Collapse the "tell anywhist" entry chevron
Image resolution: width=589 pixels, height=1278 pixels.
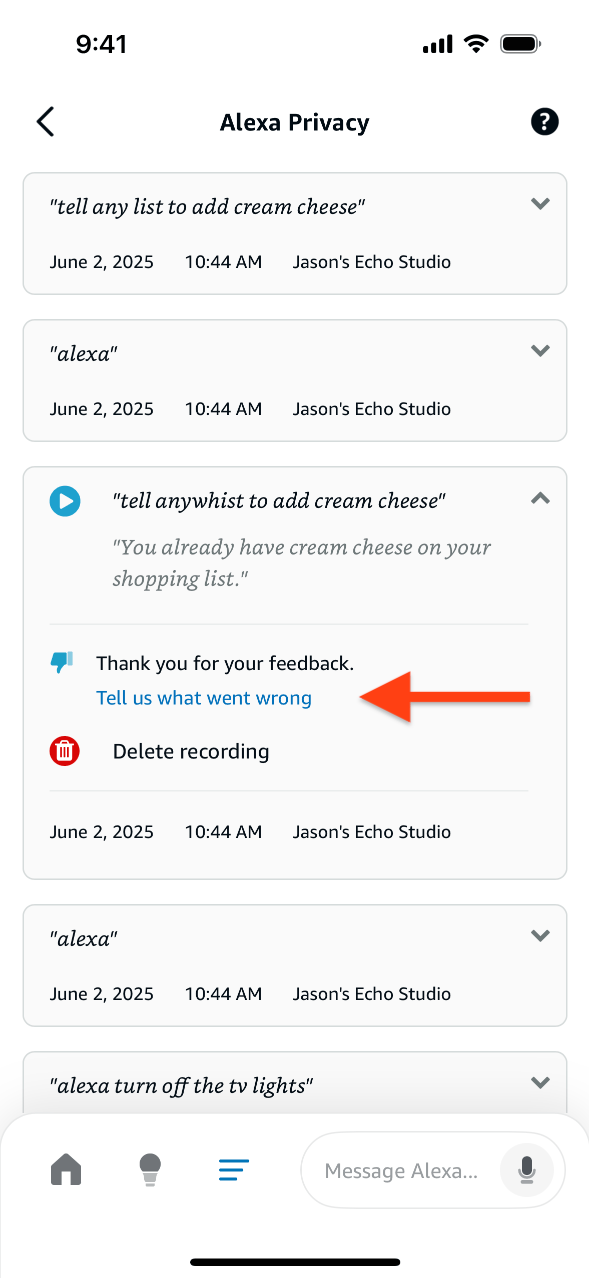(x=540, y=497)
